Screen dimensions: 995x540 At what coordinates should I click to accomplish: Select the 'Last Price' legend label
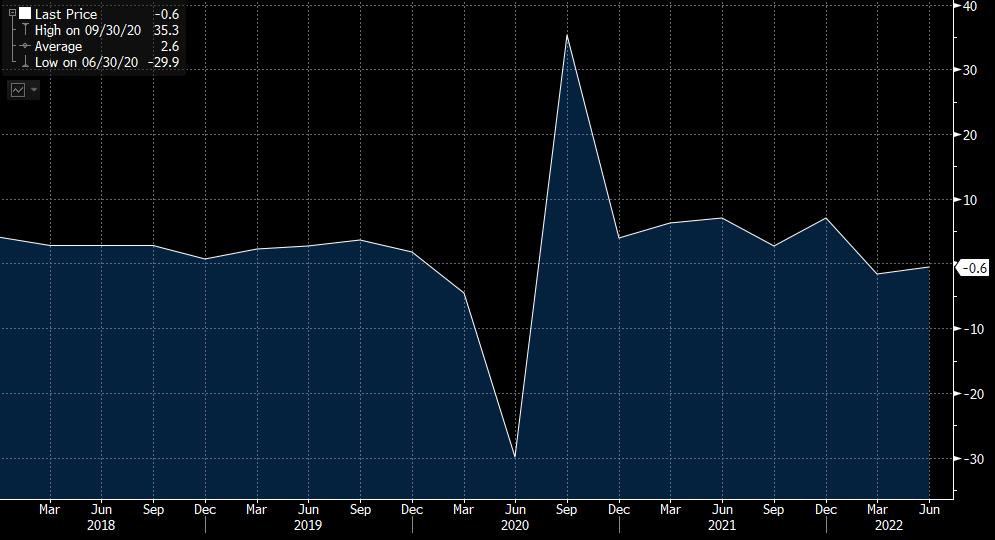pos(66,14)
